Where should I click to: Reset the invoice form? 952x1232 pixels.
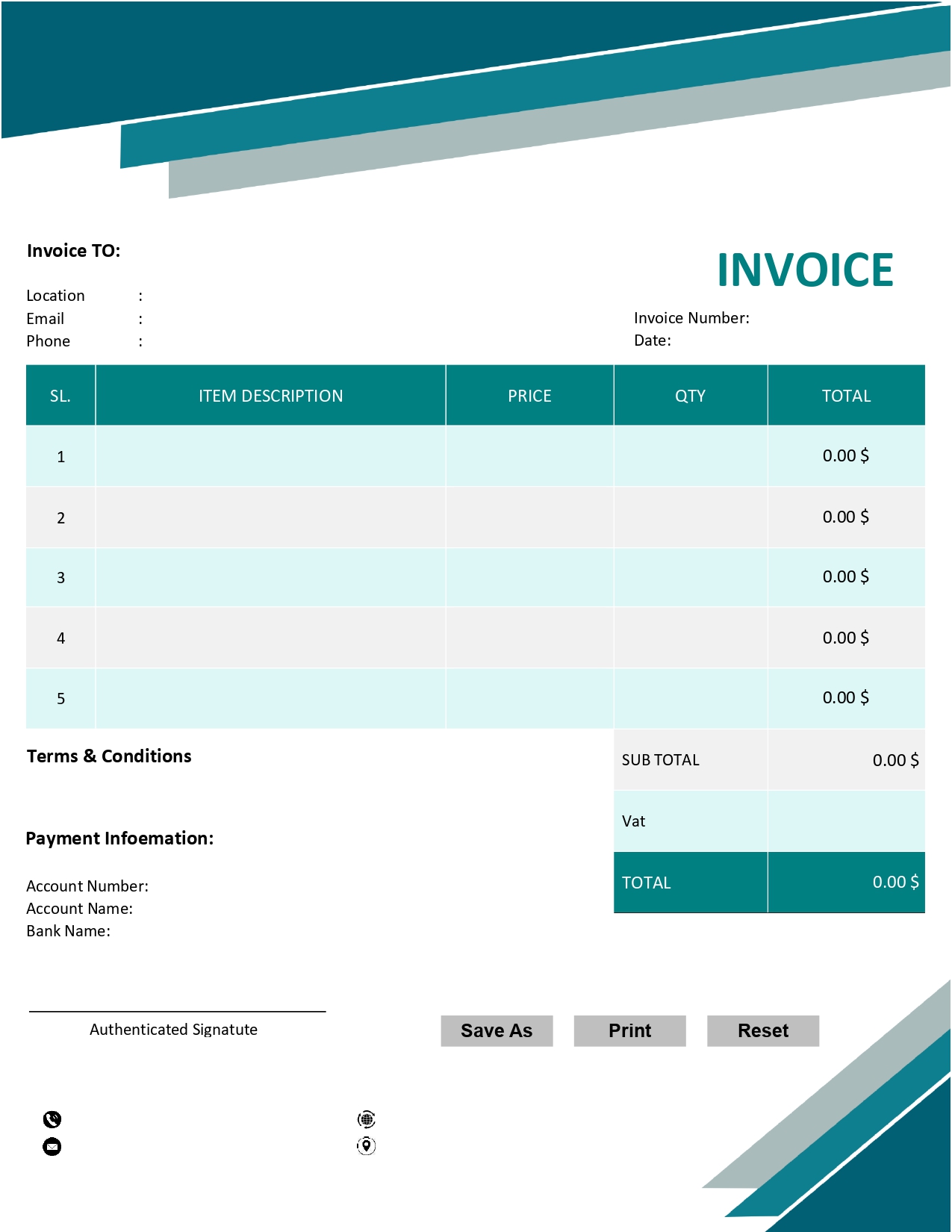point(762,1030)
